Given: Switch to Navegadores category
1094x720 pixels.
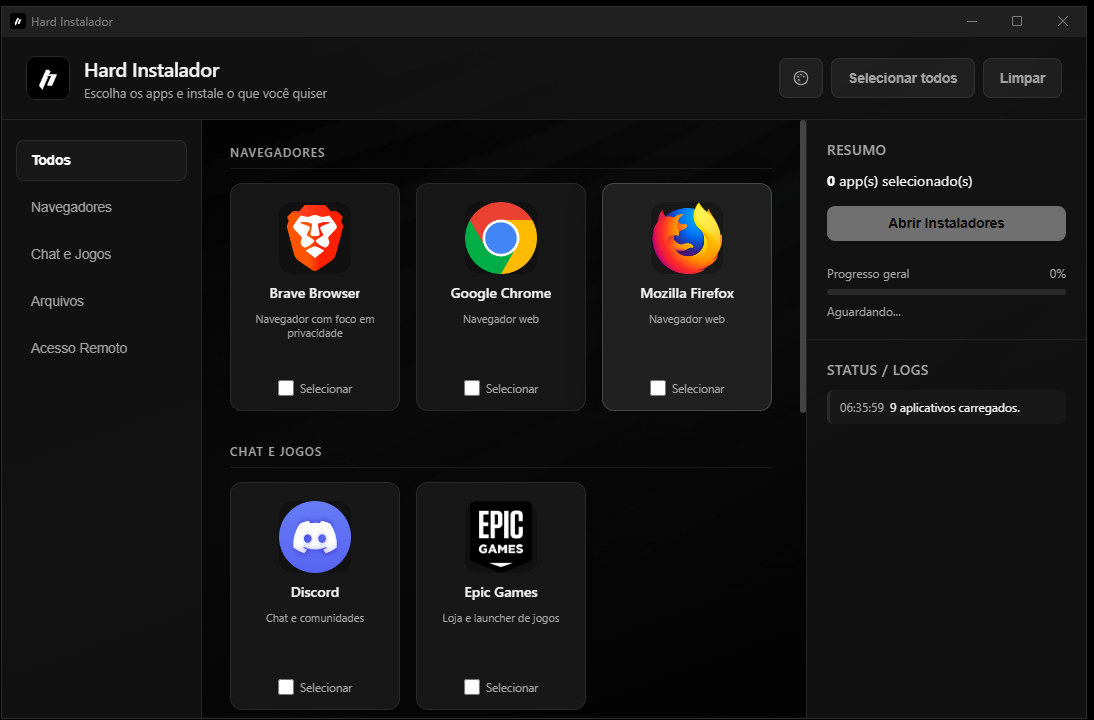Looking at the screenshot, I should click(101, 207).
